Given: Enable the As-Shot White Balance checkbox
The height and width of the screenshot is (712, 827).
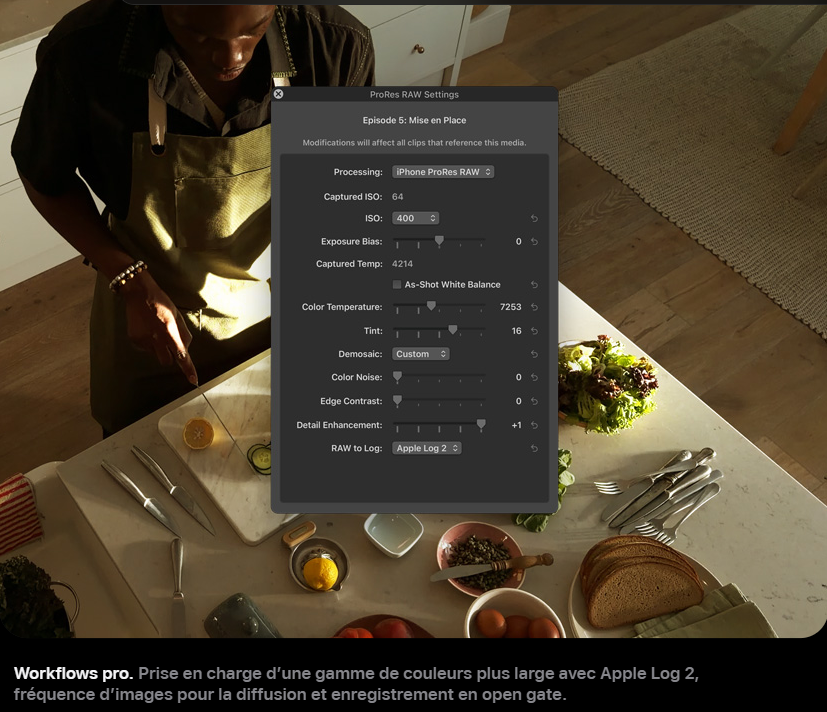Looking at the screenshot, I should tap(397, 285).
